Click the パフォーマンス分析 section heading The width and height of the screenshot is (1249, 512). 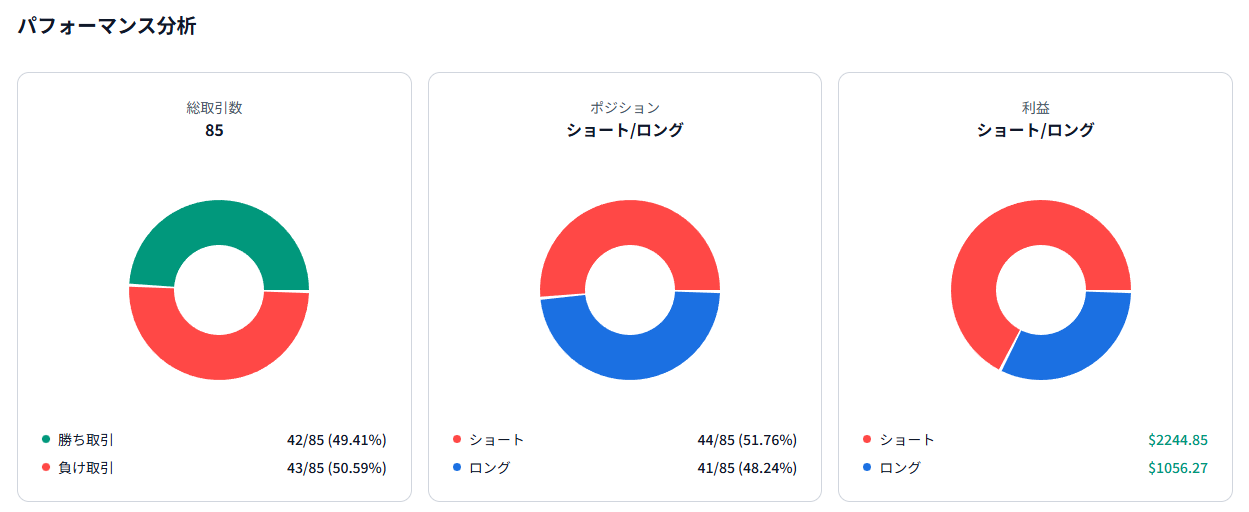click(x=107, y=27)
